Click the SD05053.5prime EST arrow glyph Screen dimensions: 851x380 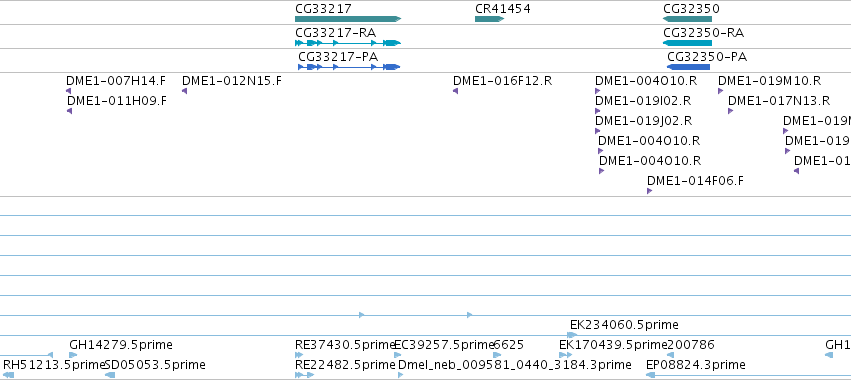pyautogui.click(x=110, y=375)
